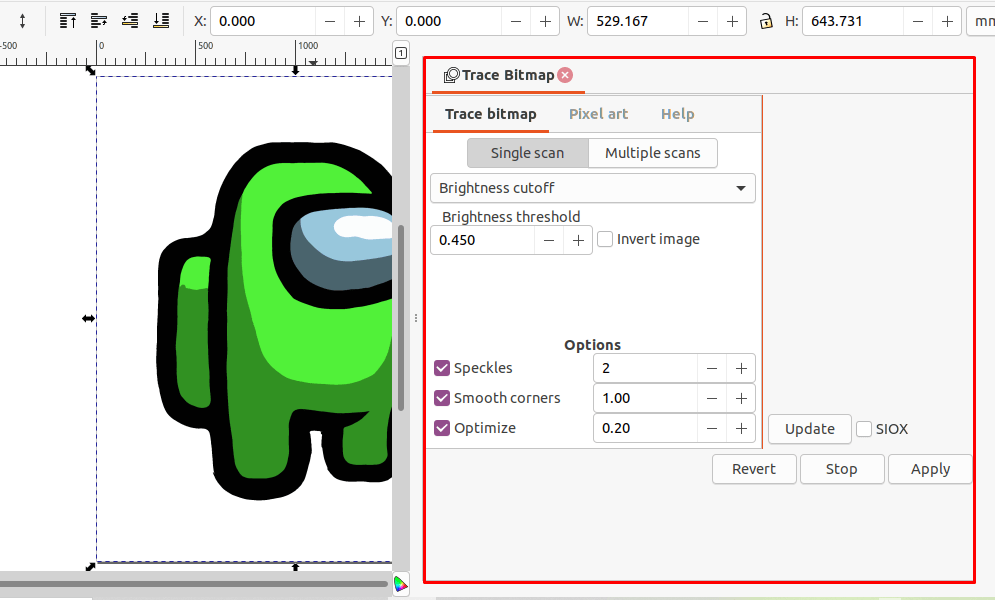Open the Help tab in Trace Bitmap

tap(677, 113)
